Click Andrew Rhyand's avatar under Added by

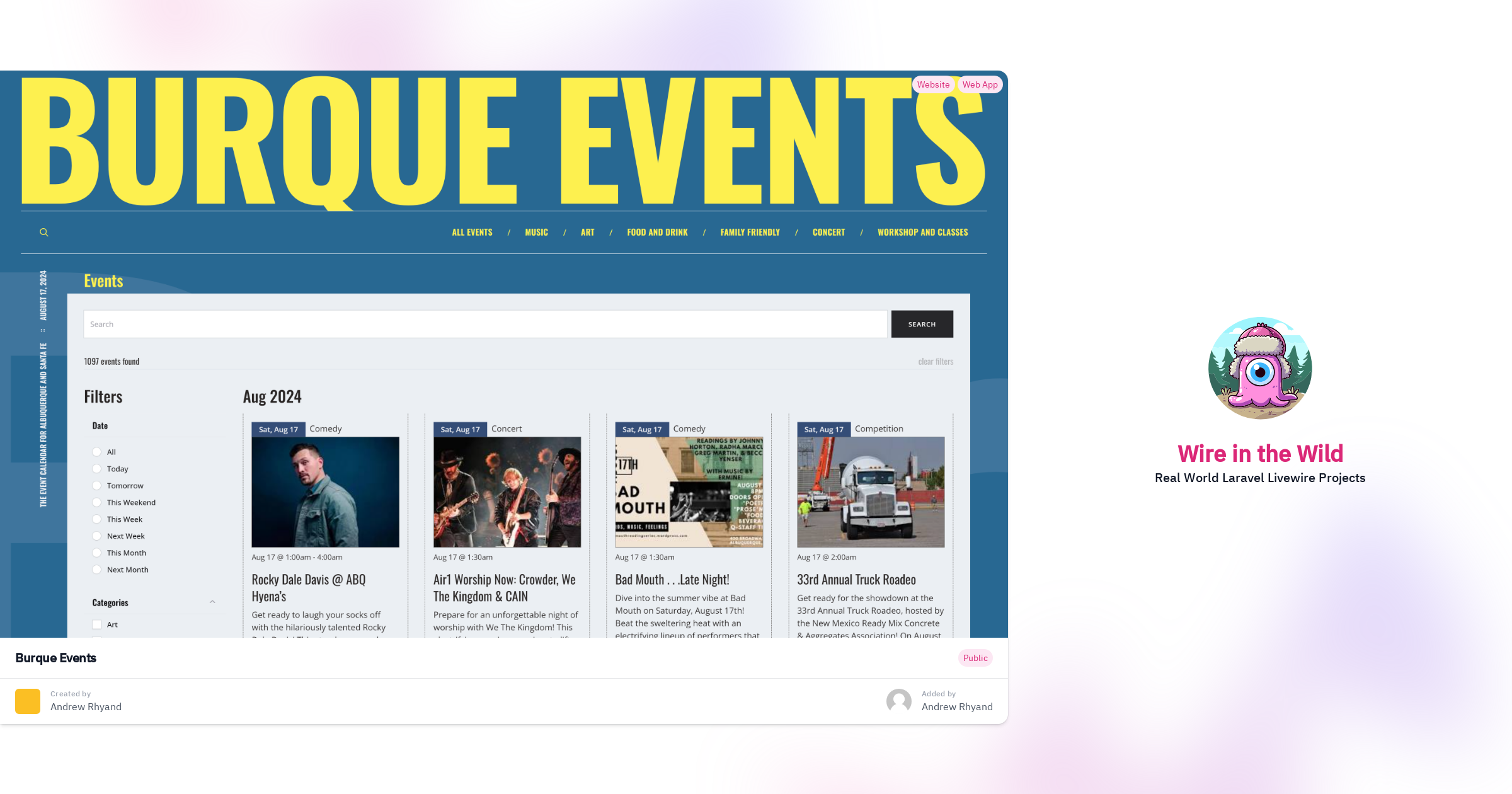coord(899,701)
